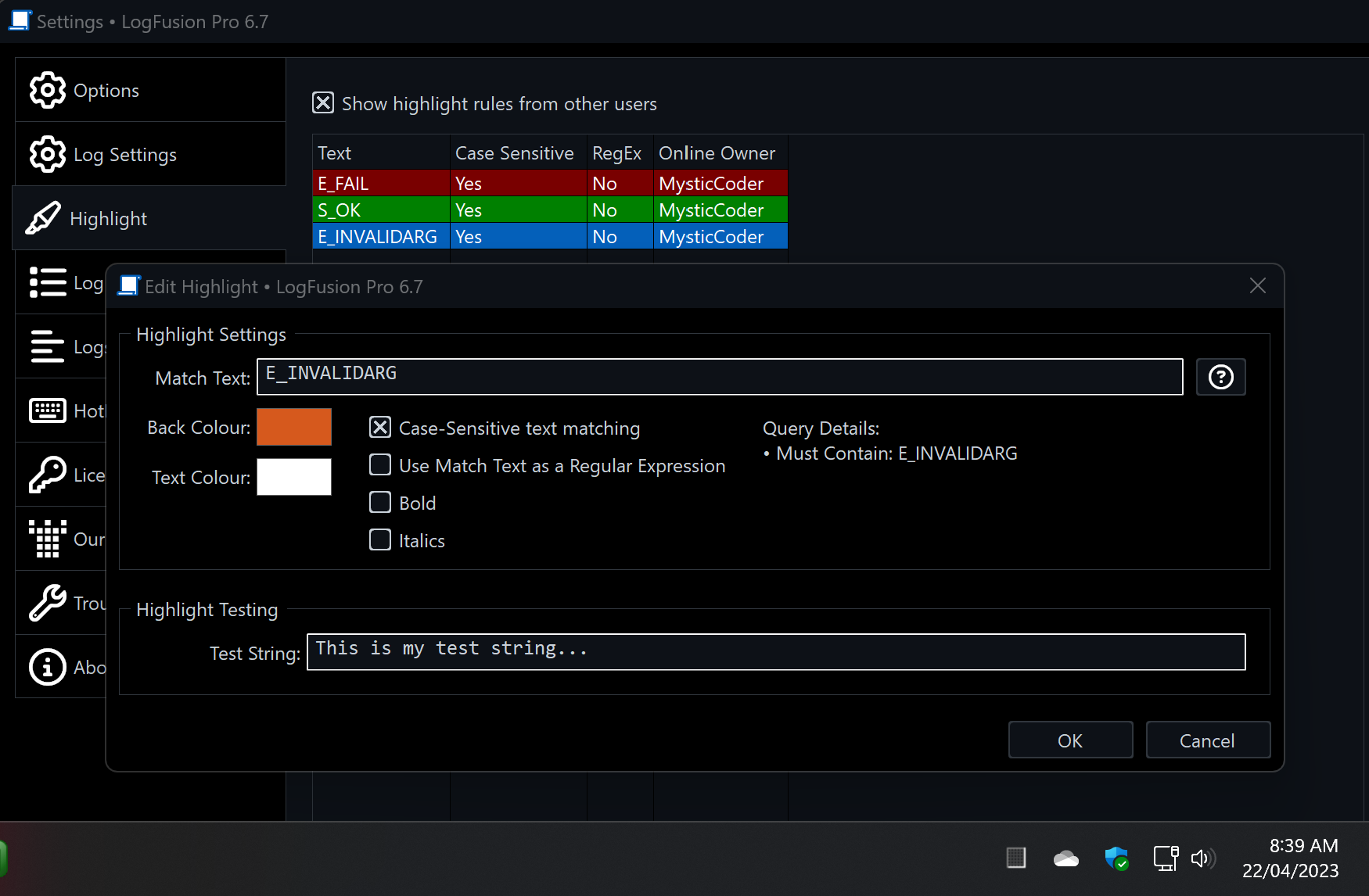This screenshot has height=896, width=1369.
Task: Pick the orange Back Colour swatch
Action: [x=294, y=428]
